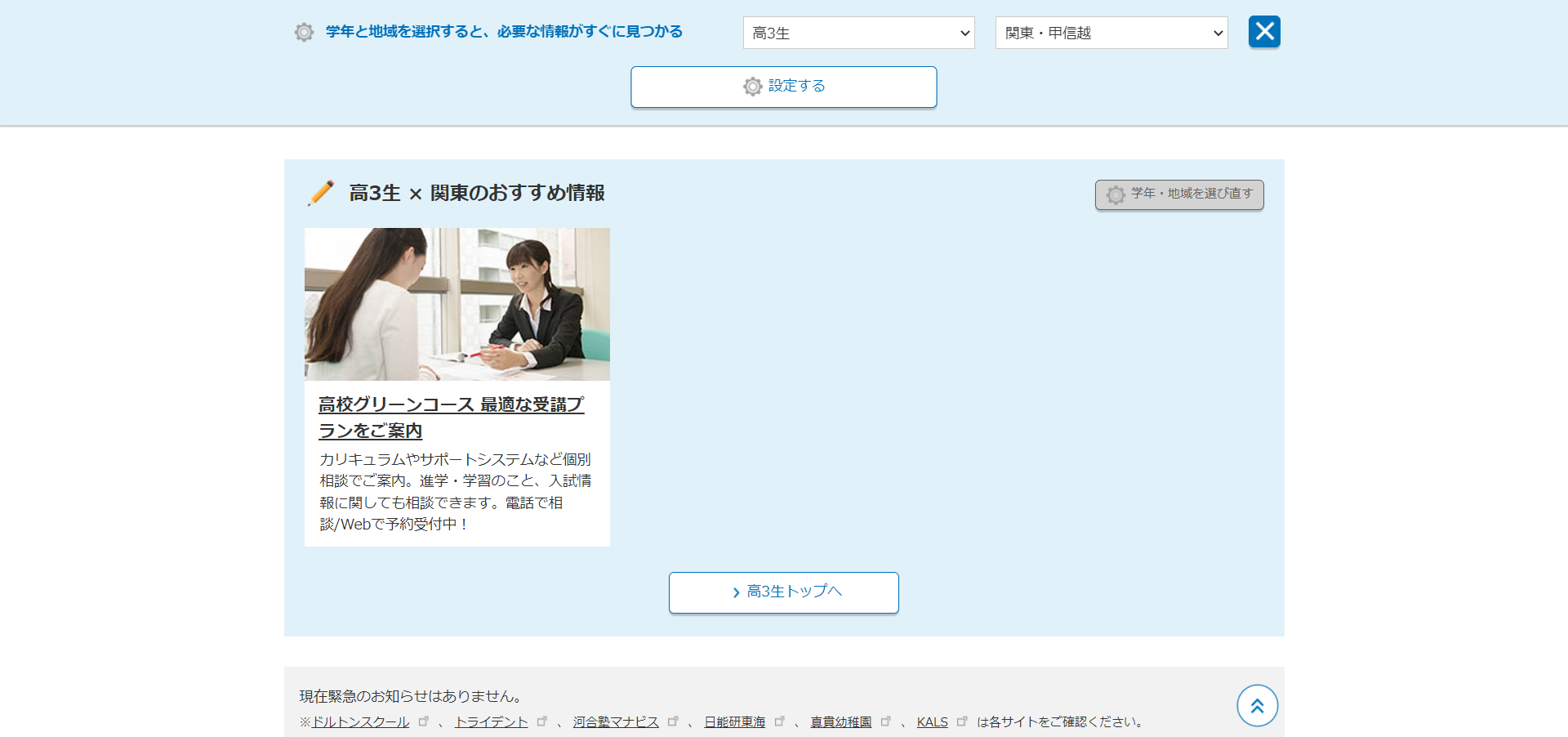Click the 学年・地域を選び直す button
The width and height of the screenshot is (1568, 737).
[x=1179, y=194]
